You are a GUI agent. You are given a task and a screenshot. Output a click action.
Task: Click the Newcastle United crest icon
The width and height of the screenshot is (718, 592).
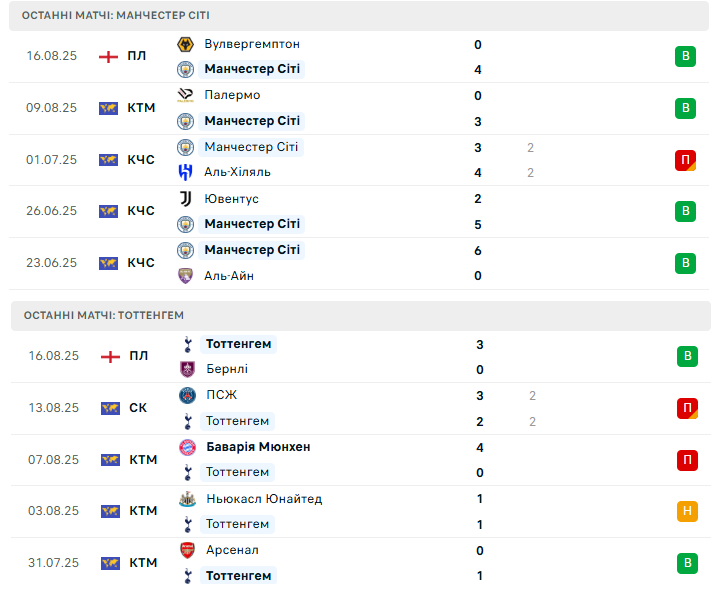coord(186,499)
